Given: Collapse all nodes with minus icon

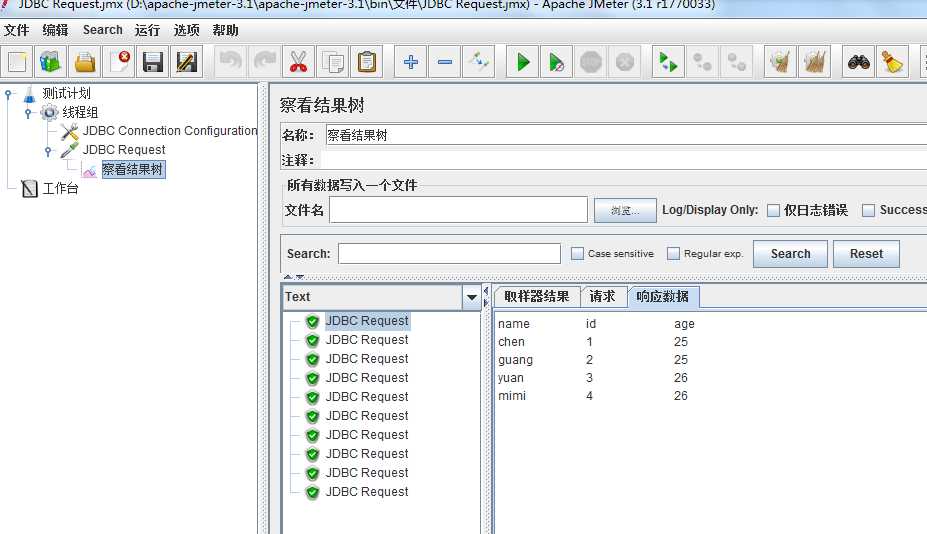Looking at the screenshot, I should click(445, 62).
